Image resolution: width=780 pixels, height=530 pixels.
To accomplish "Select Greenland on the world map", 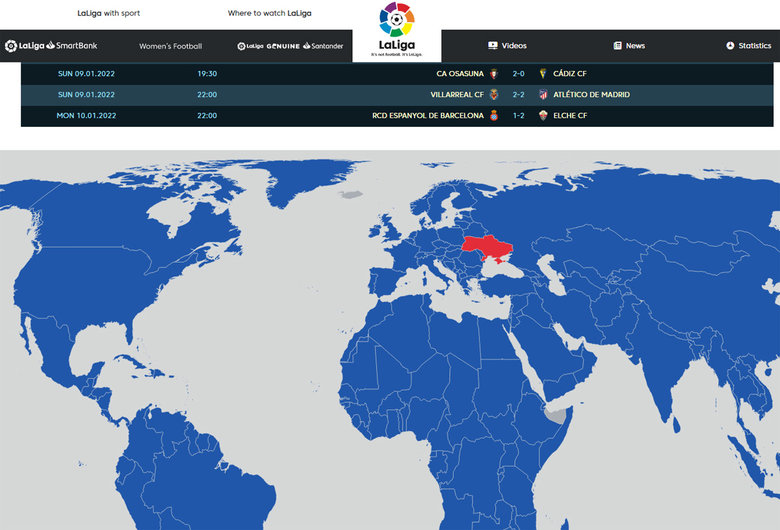I will coord(306,179).
